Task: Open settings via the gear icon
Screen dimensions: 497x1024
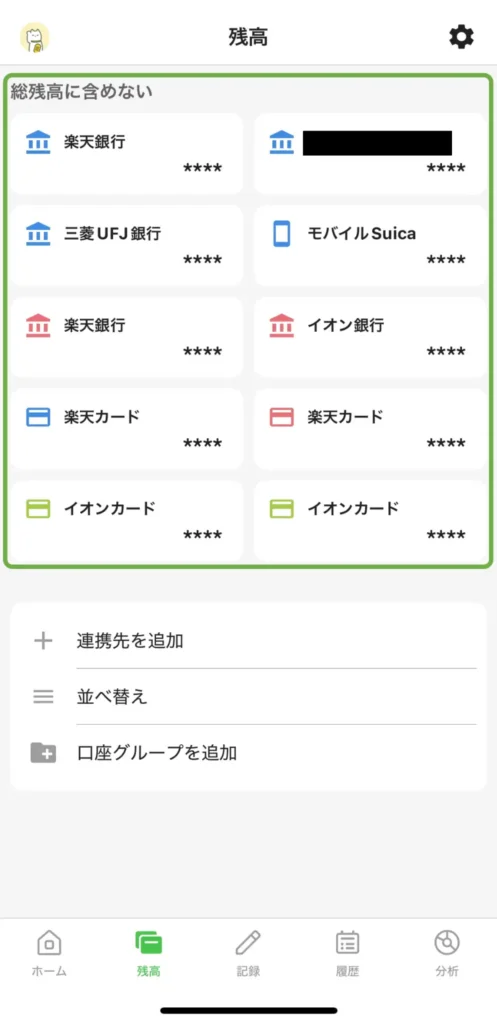Action: click(x=461, y=37)
